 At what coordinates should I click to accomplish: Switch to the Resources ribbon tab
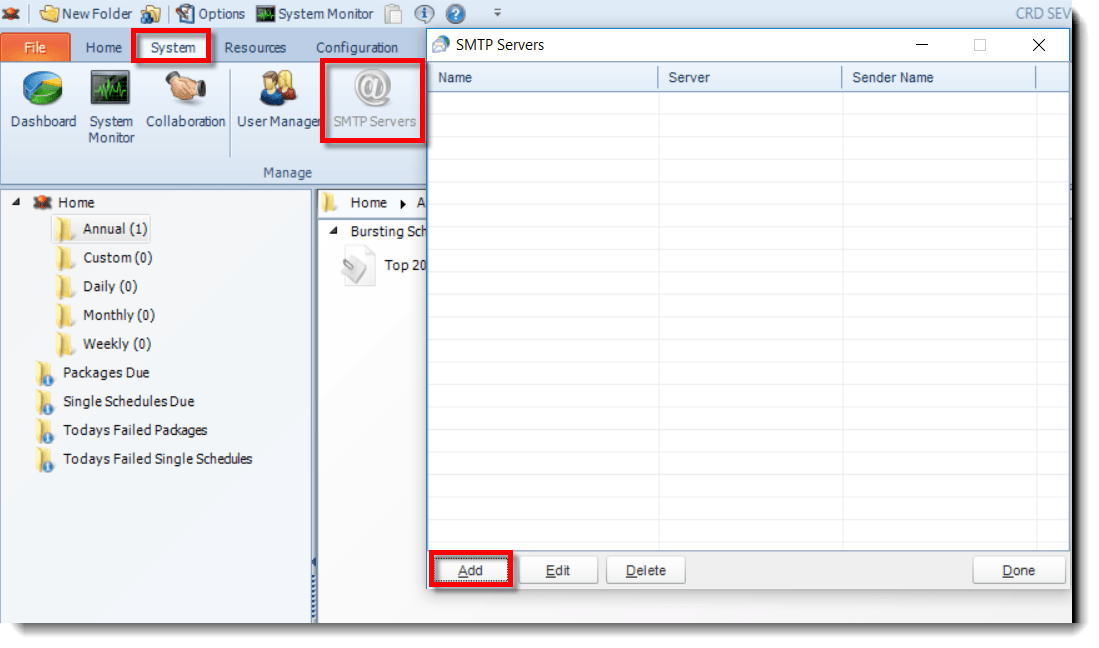[x=255, y=47]
